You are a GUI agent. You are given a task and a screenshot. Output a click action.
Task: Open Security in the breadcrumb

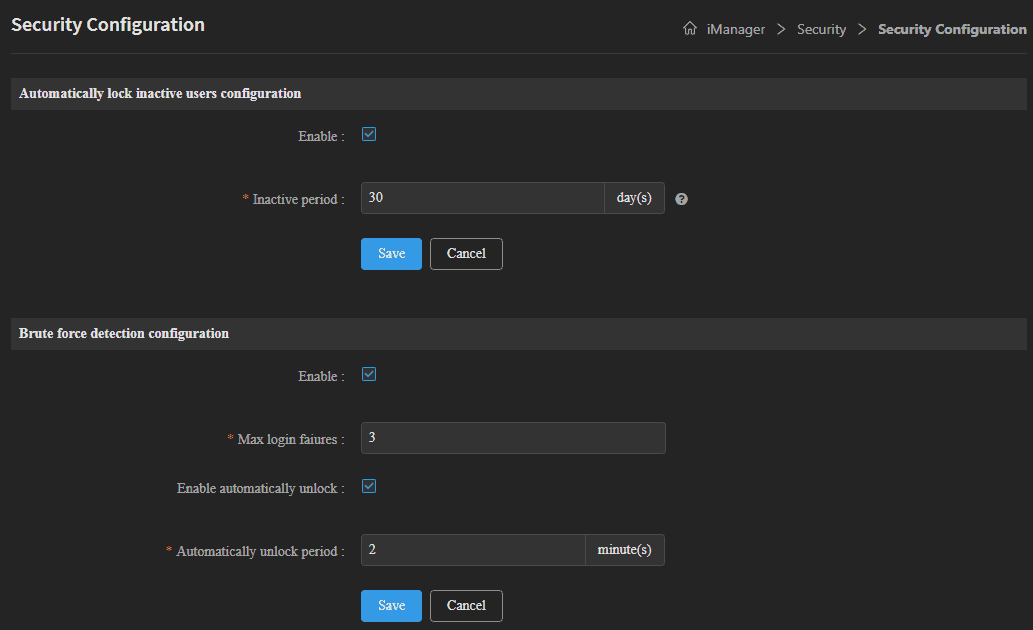coord(821,29)
